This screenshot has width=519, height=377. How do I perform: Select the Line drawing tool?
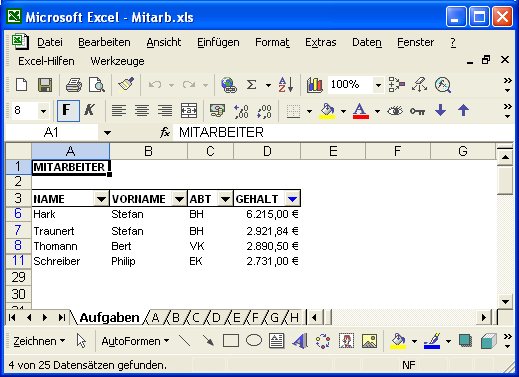coord(185,341)
